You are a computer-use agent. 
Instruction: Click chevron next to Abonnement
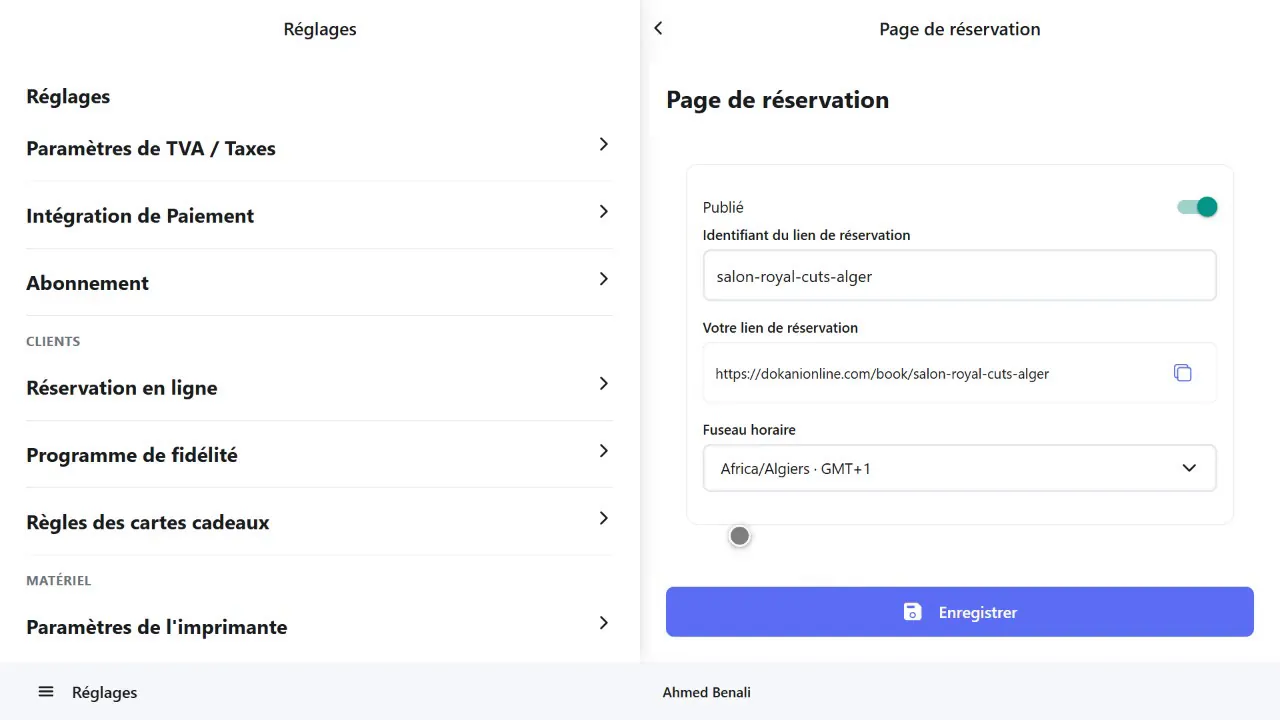click(x=603, y=278)
